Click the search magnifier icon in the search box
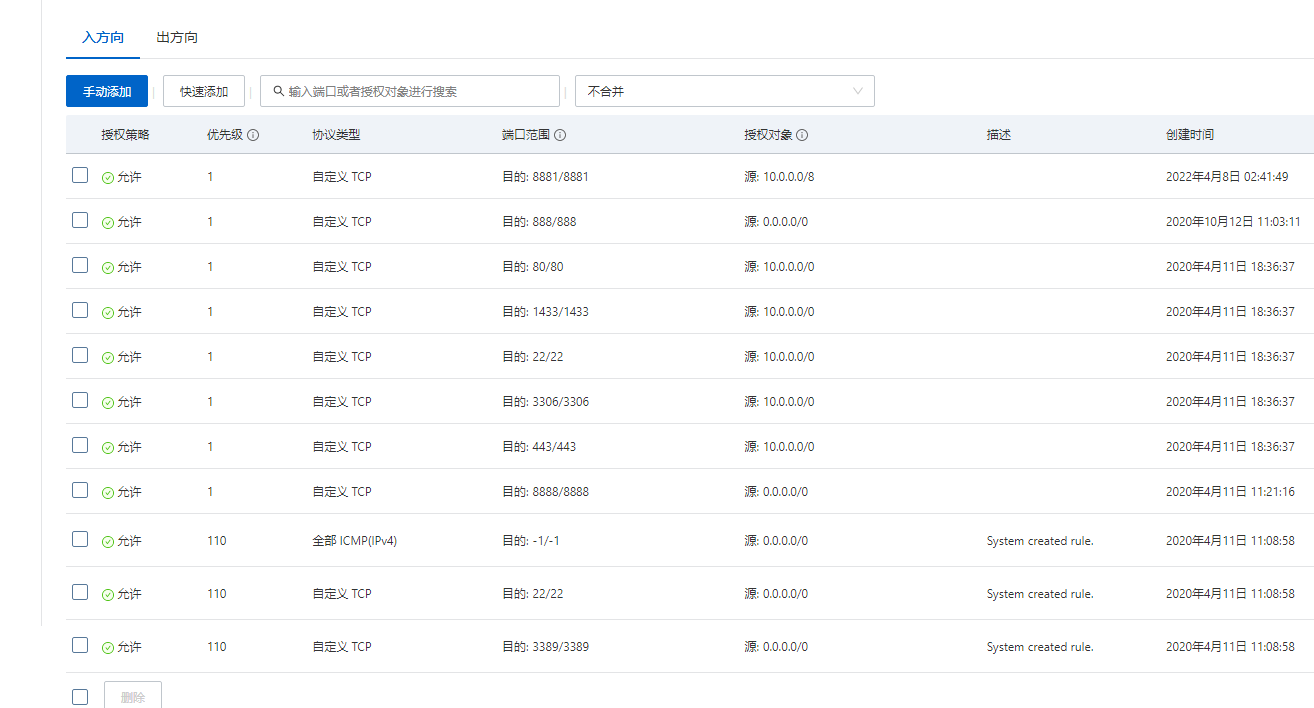The width and height of the screenshot is (1314, 708). point(278,91)
